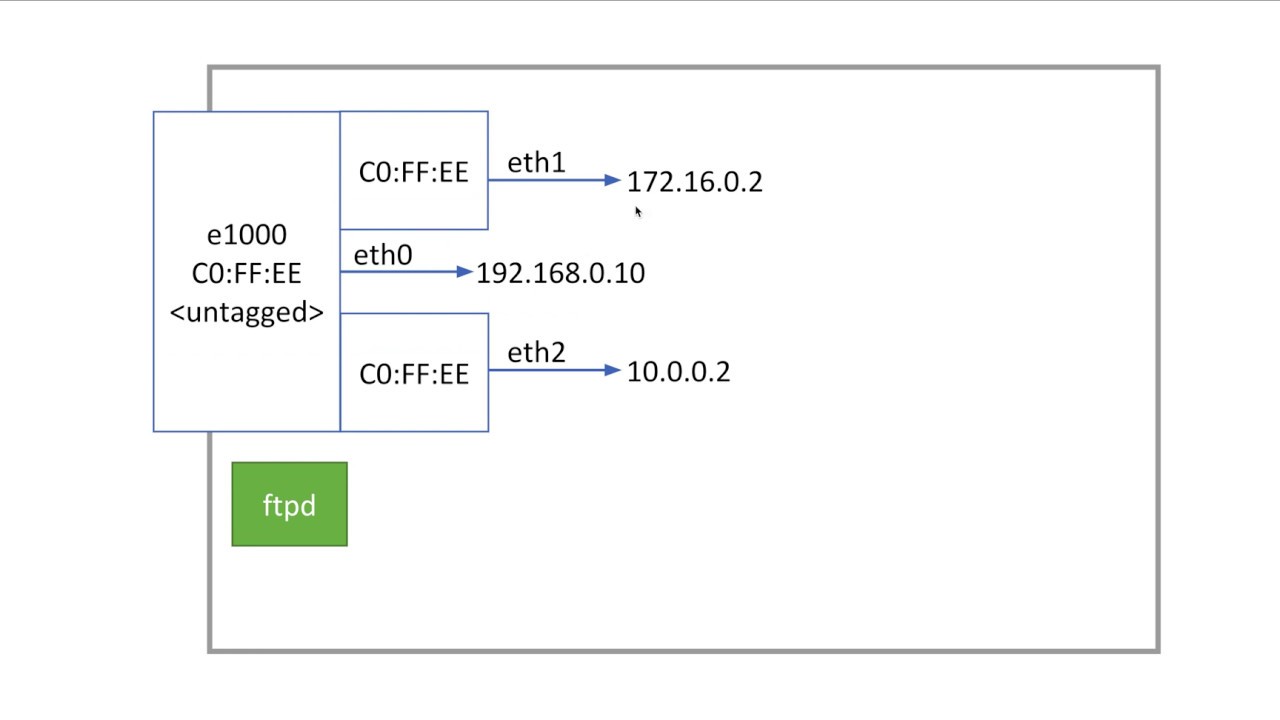Click the eth0 arrow head
1280x720 pixels.
click(x=464, y=271)
